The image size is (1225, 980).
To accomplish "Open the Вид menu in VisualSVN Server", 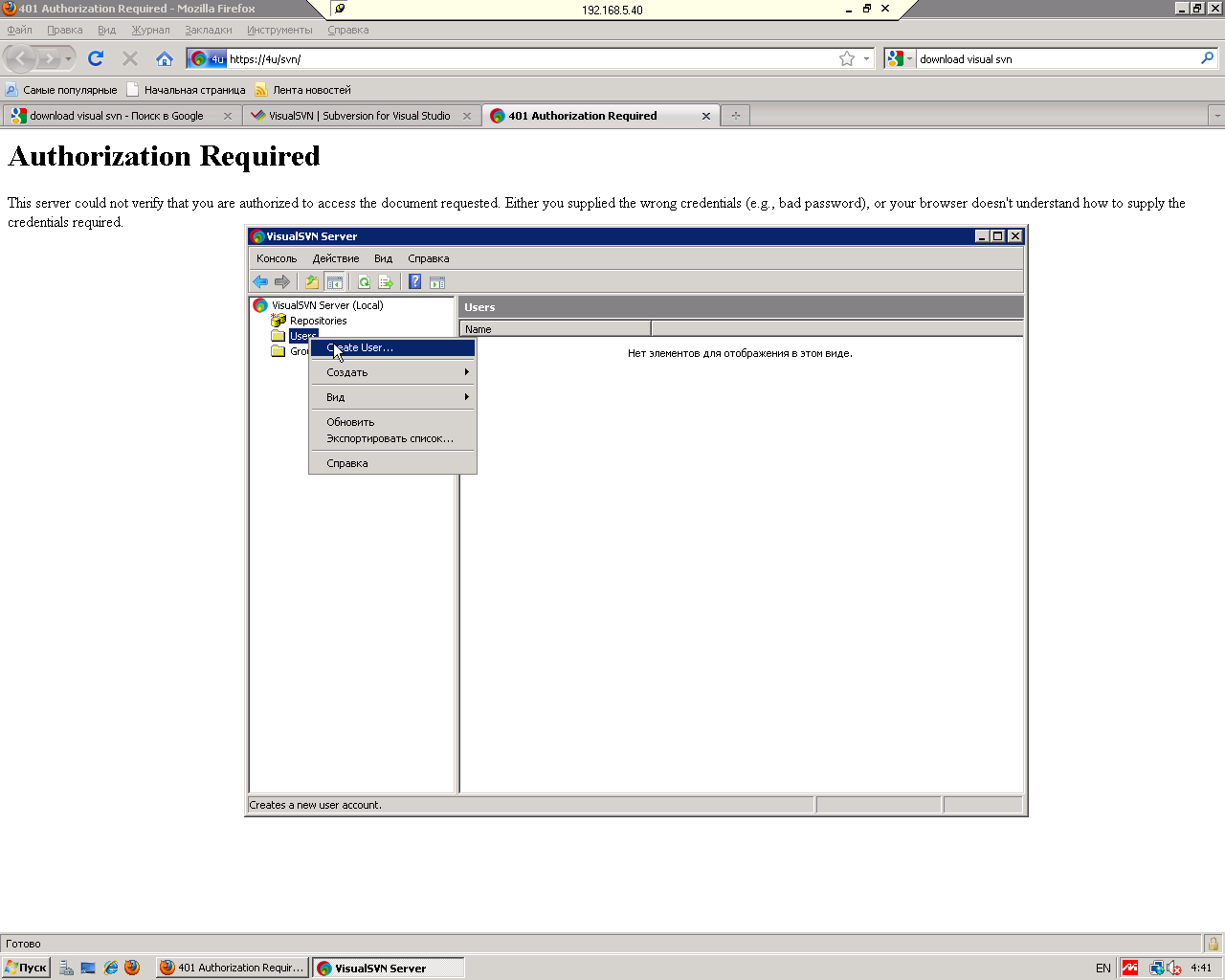I will 384,258.
